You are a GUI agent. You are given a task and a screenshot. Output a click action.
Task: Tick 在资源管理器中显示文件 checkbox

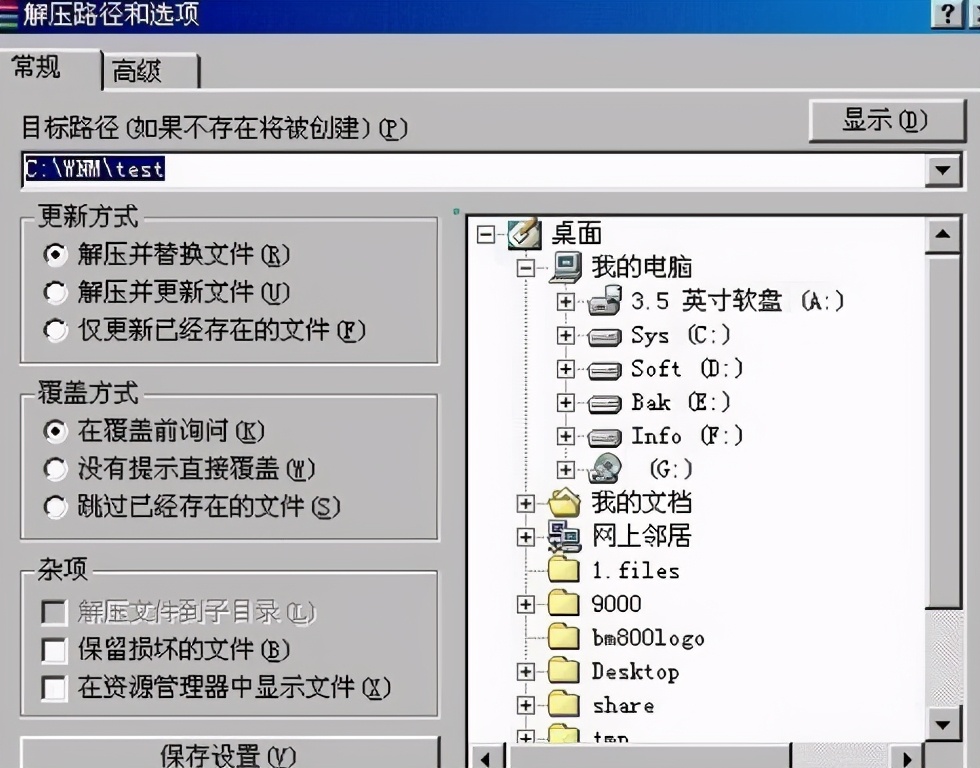coord(54,689)
